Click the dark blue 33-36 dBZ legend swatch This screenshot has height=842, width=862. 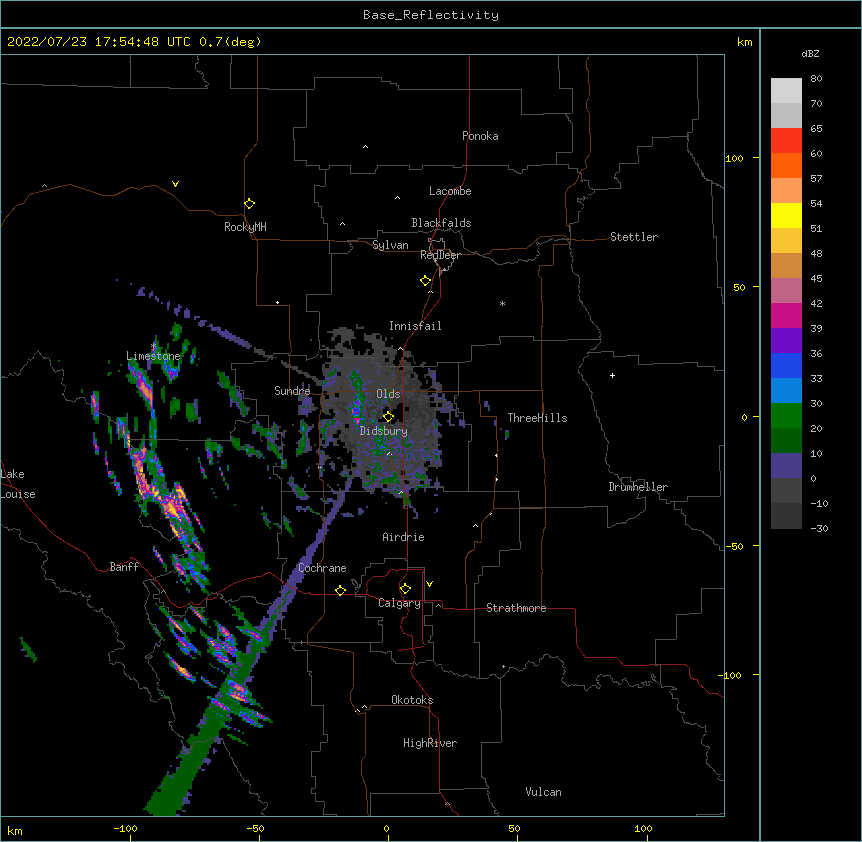pyautogui.click(x=786, y=365)
